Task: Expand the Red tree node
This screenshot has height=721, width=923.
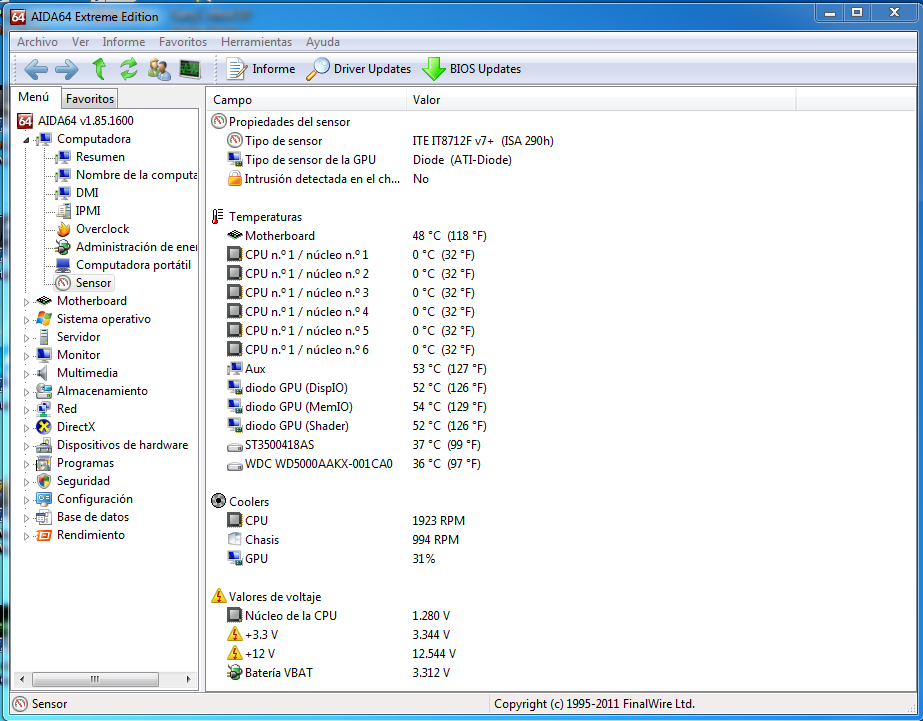Action: tap(26, 410)
